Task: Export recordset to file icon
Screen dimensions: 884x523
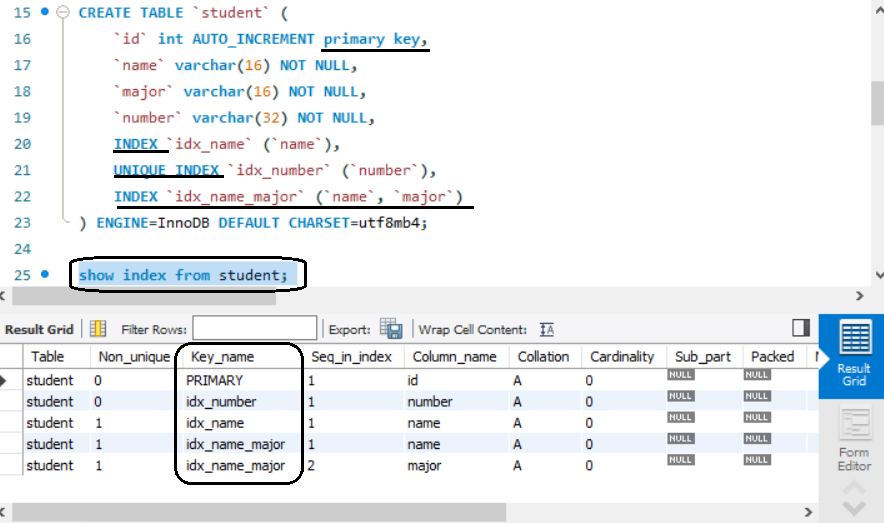Action: pos(391,329)
